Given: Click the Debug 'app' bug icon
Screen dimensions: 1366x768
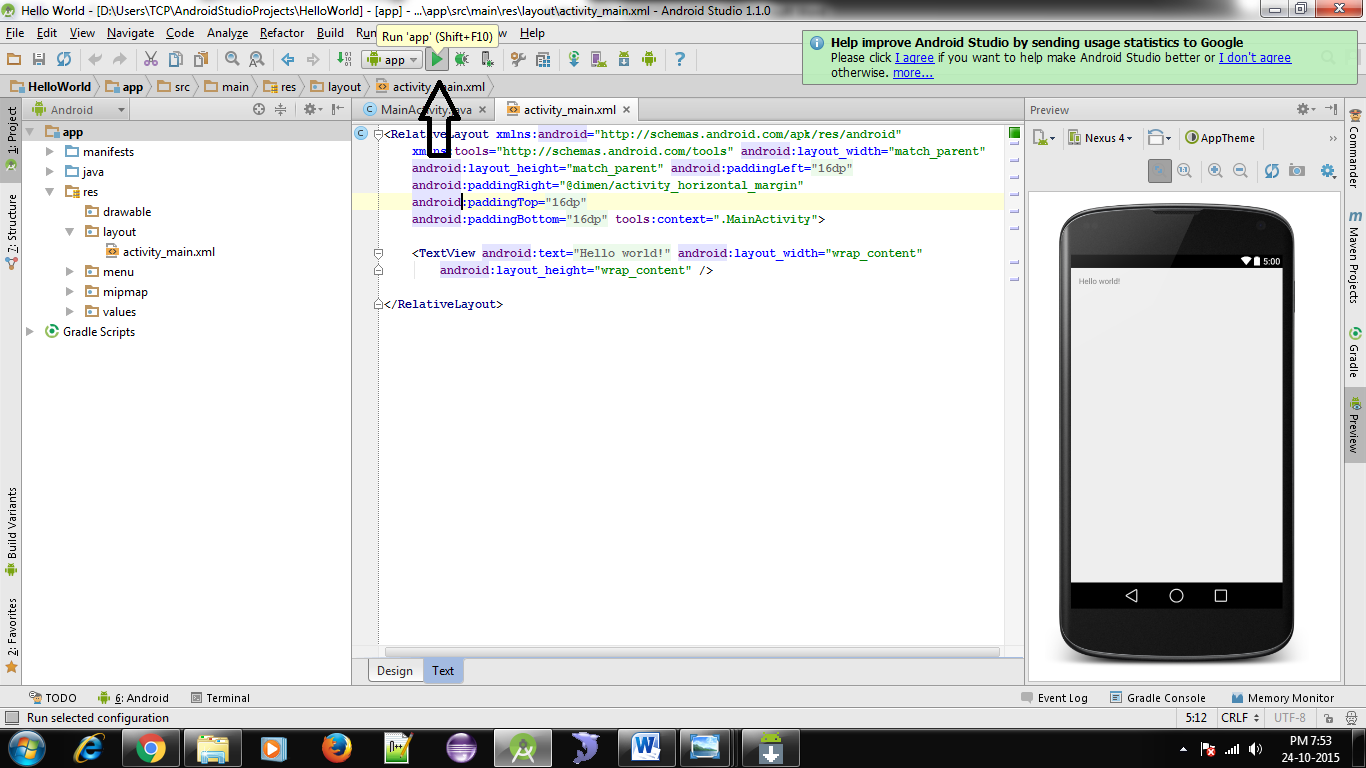Looking at the screenshot, I should (461, 60).
